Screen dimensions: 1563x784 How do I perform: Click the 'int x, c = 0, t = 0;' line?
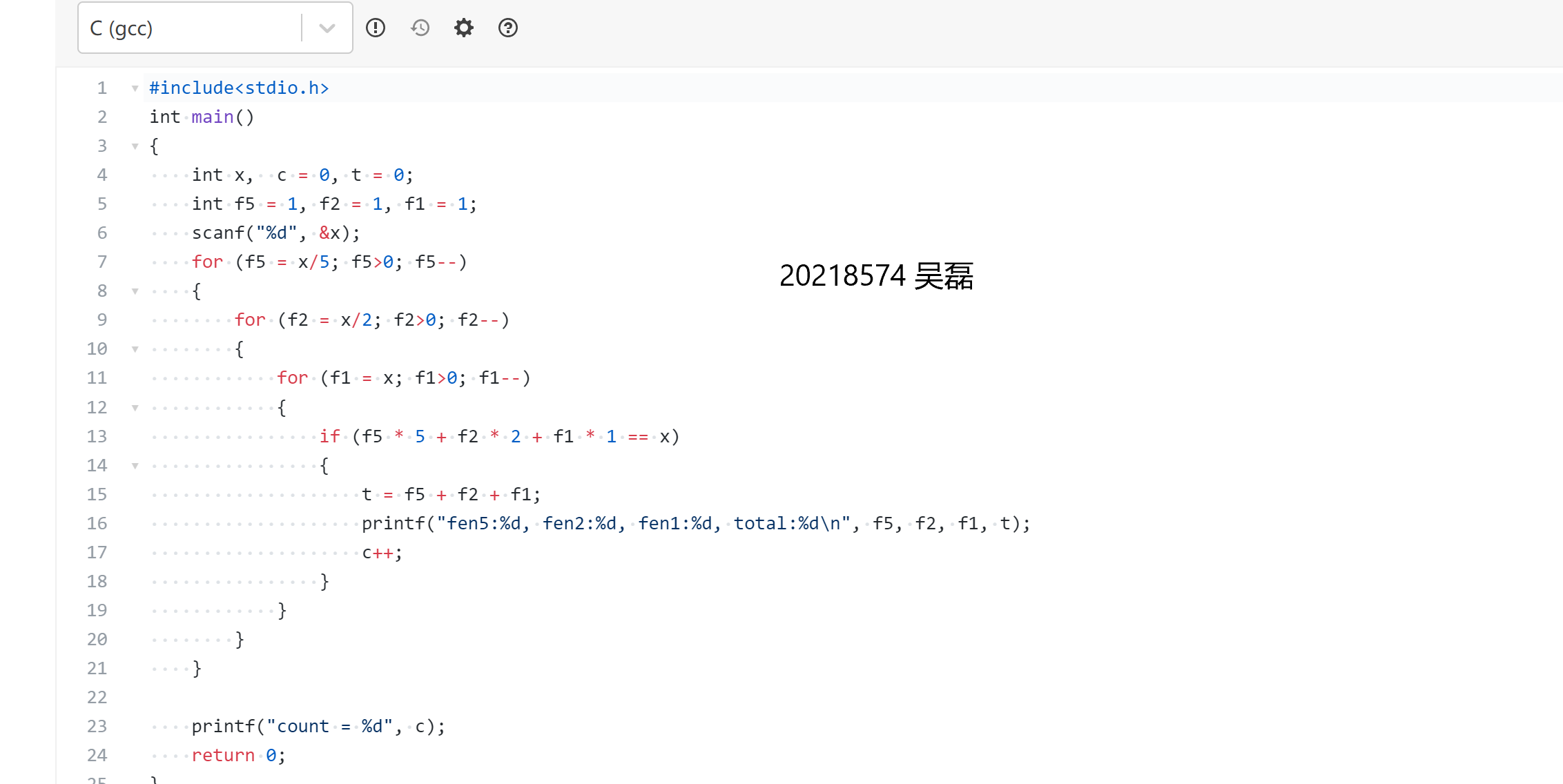tap(302, 175)
